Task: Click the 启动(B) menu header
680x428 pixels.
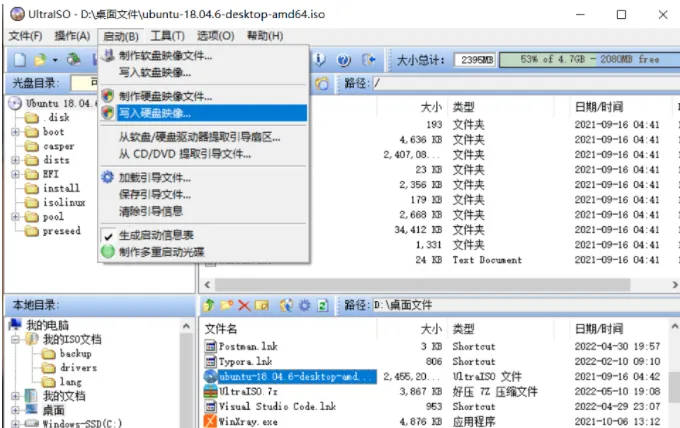Action: click(x=121, y=36)
